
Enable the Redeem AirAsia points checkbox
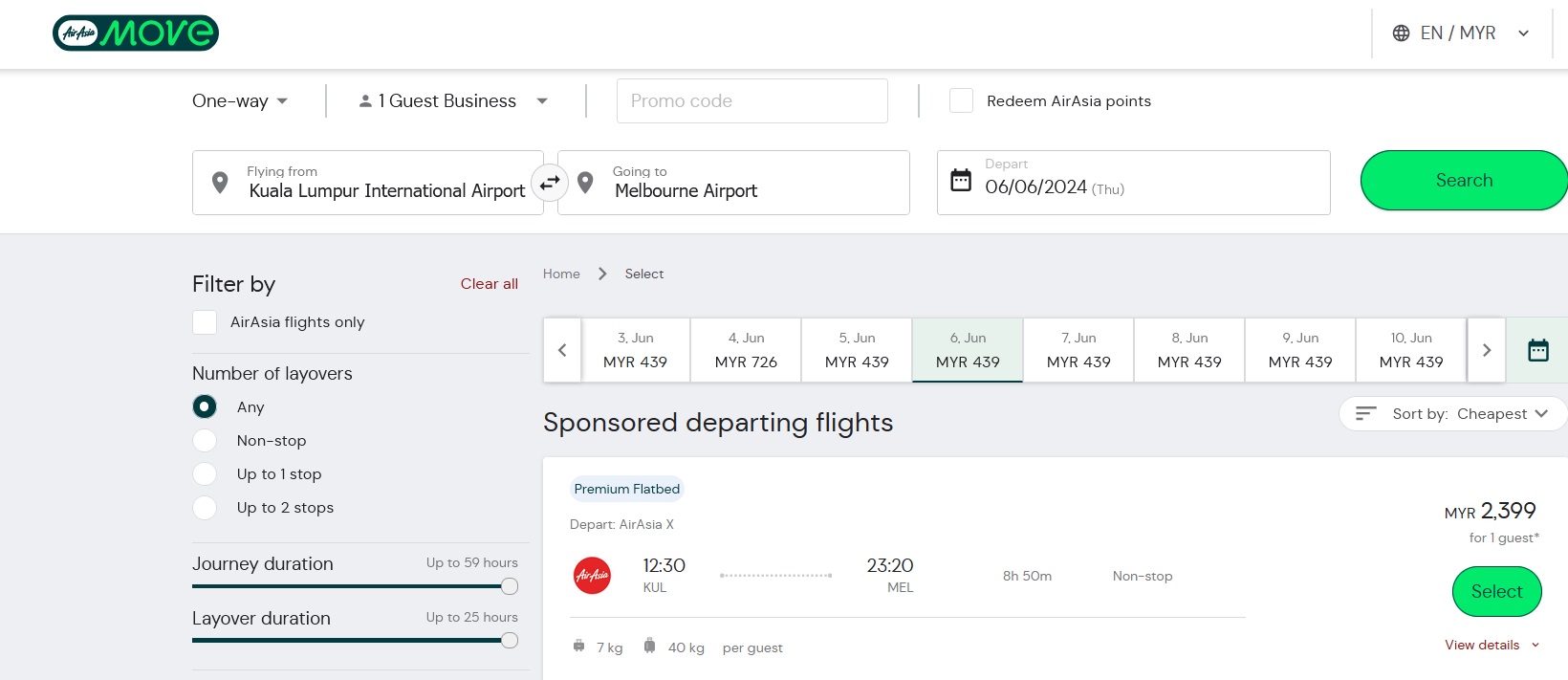click(x=961, y=100)
